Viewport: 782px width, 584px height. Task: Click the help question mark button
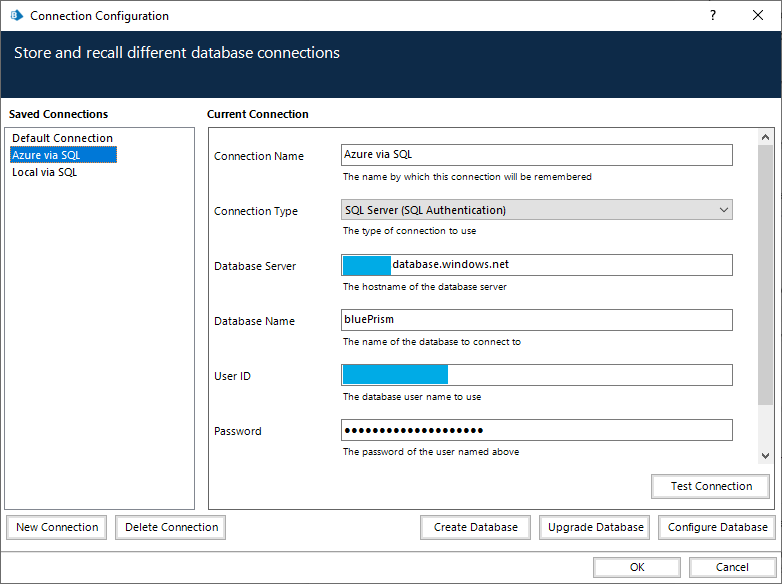(713, 16)
